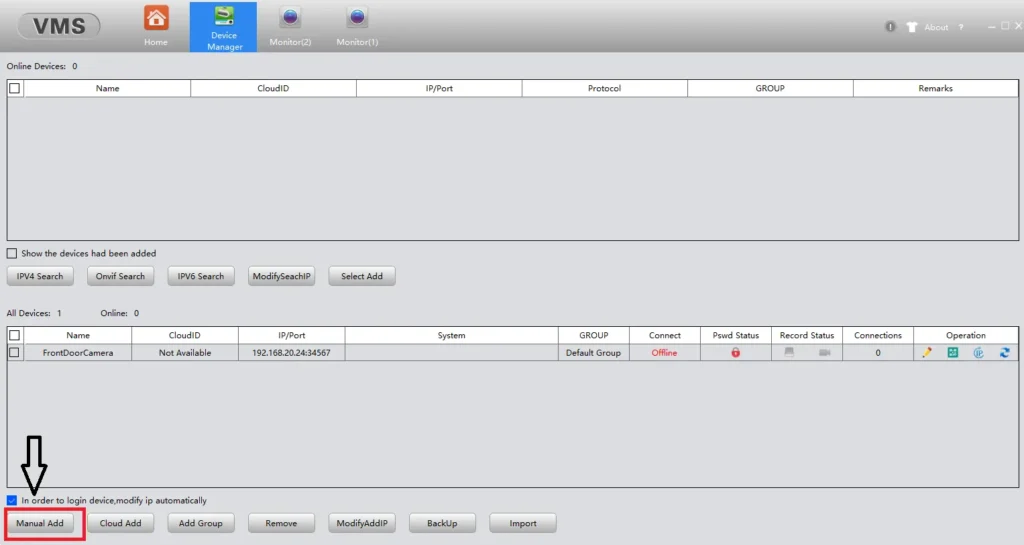The height and width of the screenshot is (545, 1024).
Task: Click the 192.168.20.24:34567 cell
Action: [291, 352]
